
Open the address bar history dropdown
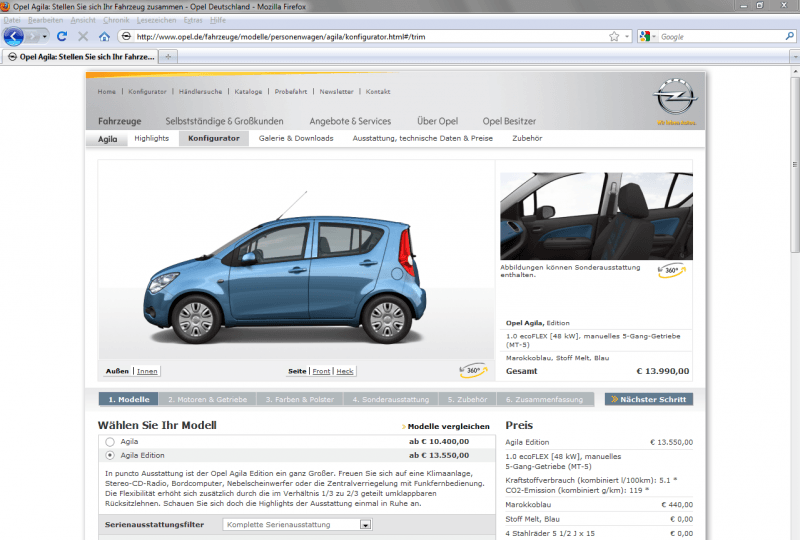tap(627, 37)
